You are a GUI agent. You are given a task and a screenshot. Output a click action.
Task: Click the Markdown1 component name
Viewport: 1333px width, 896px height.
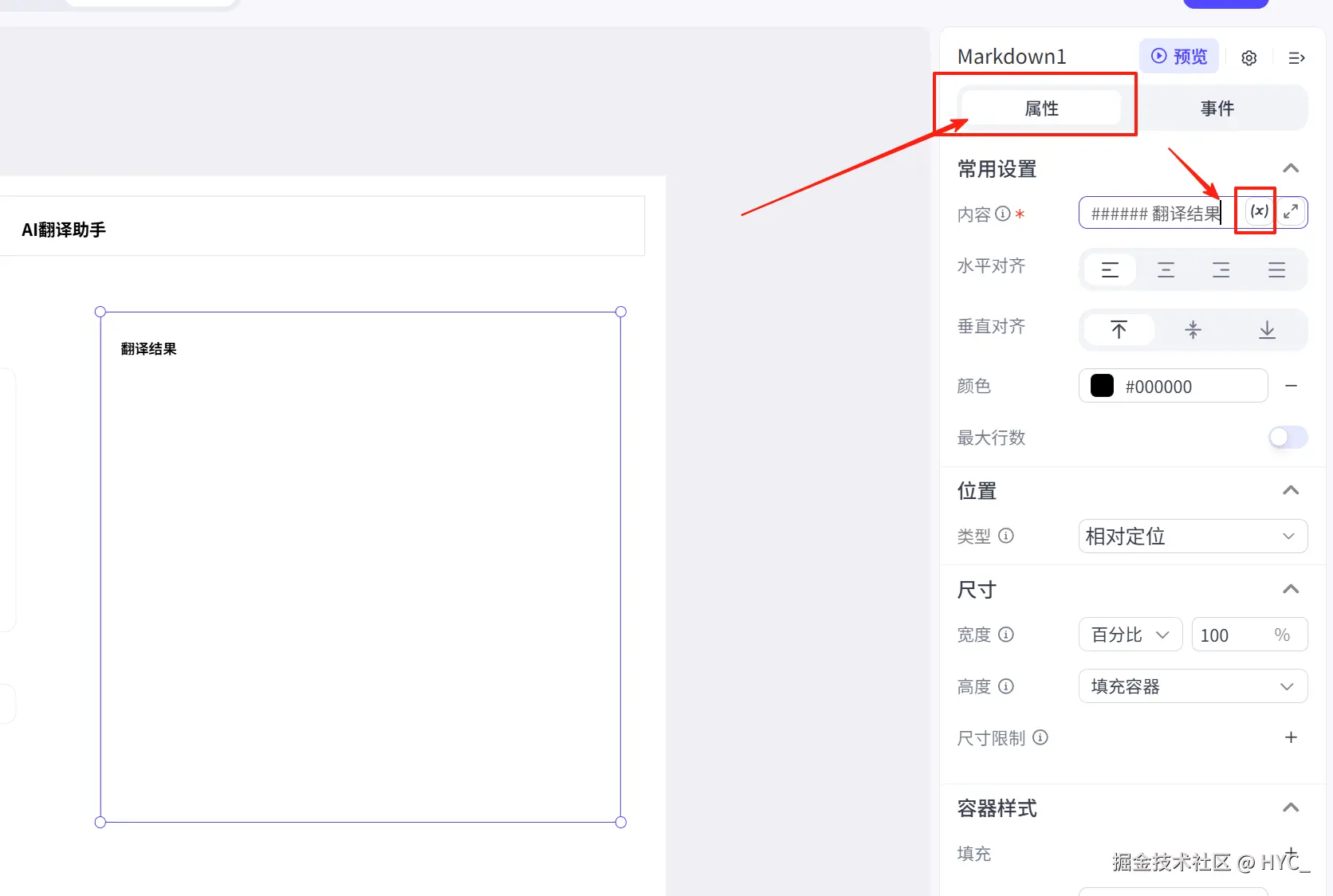coord(1011,57)
